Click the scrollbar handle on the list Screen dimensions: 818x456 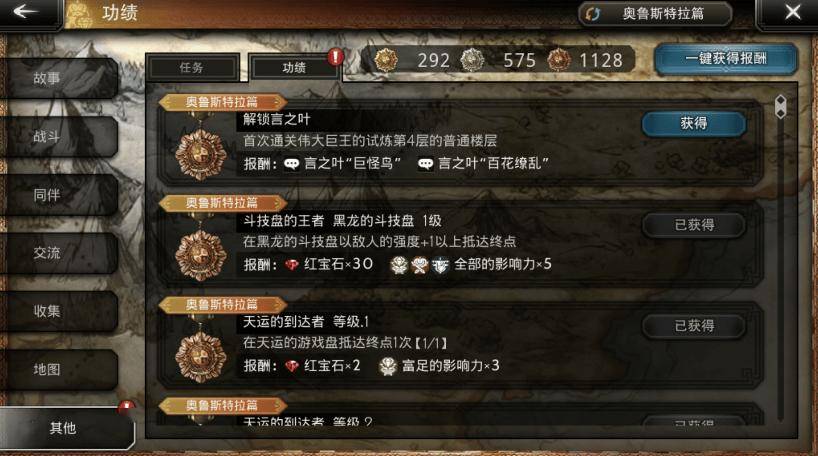tap(780, 106)
